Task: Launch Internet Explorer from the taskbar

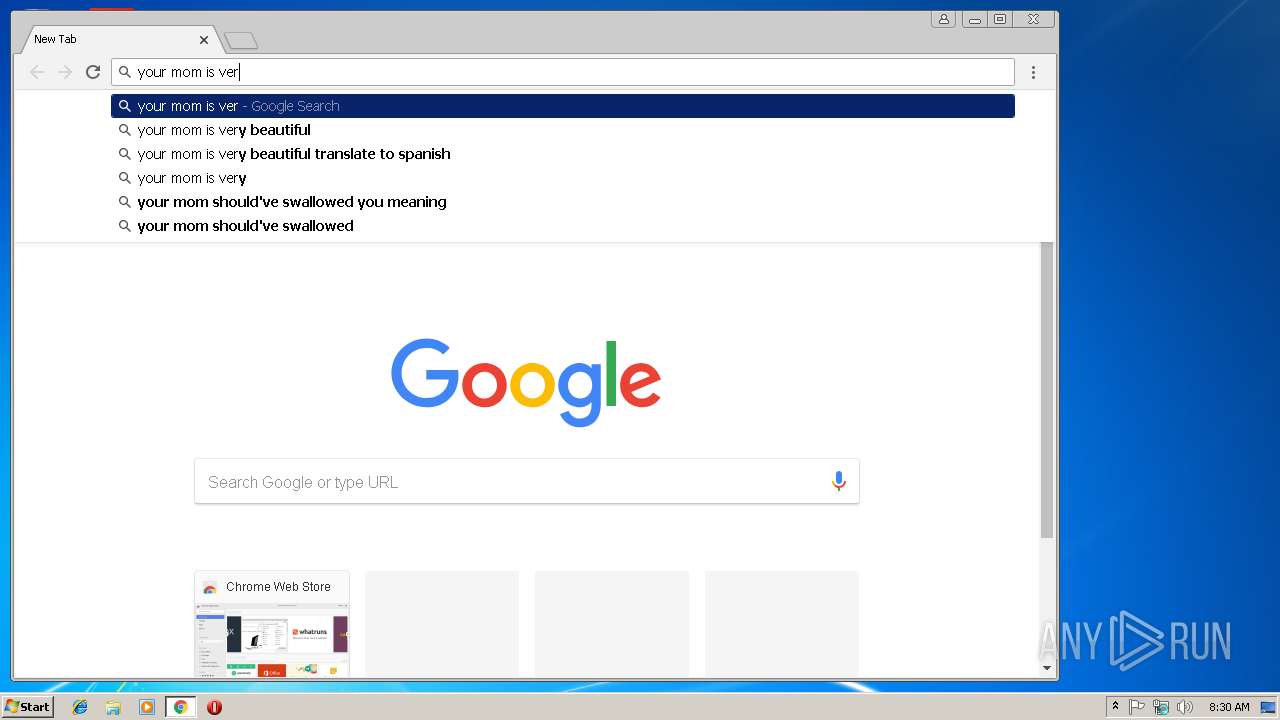Action: point(80,707)
